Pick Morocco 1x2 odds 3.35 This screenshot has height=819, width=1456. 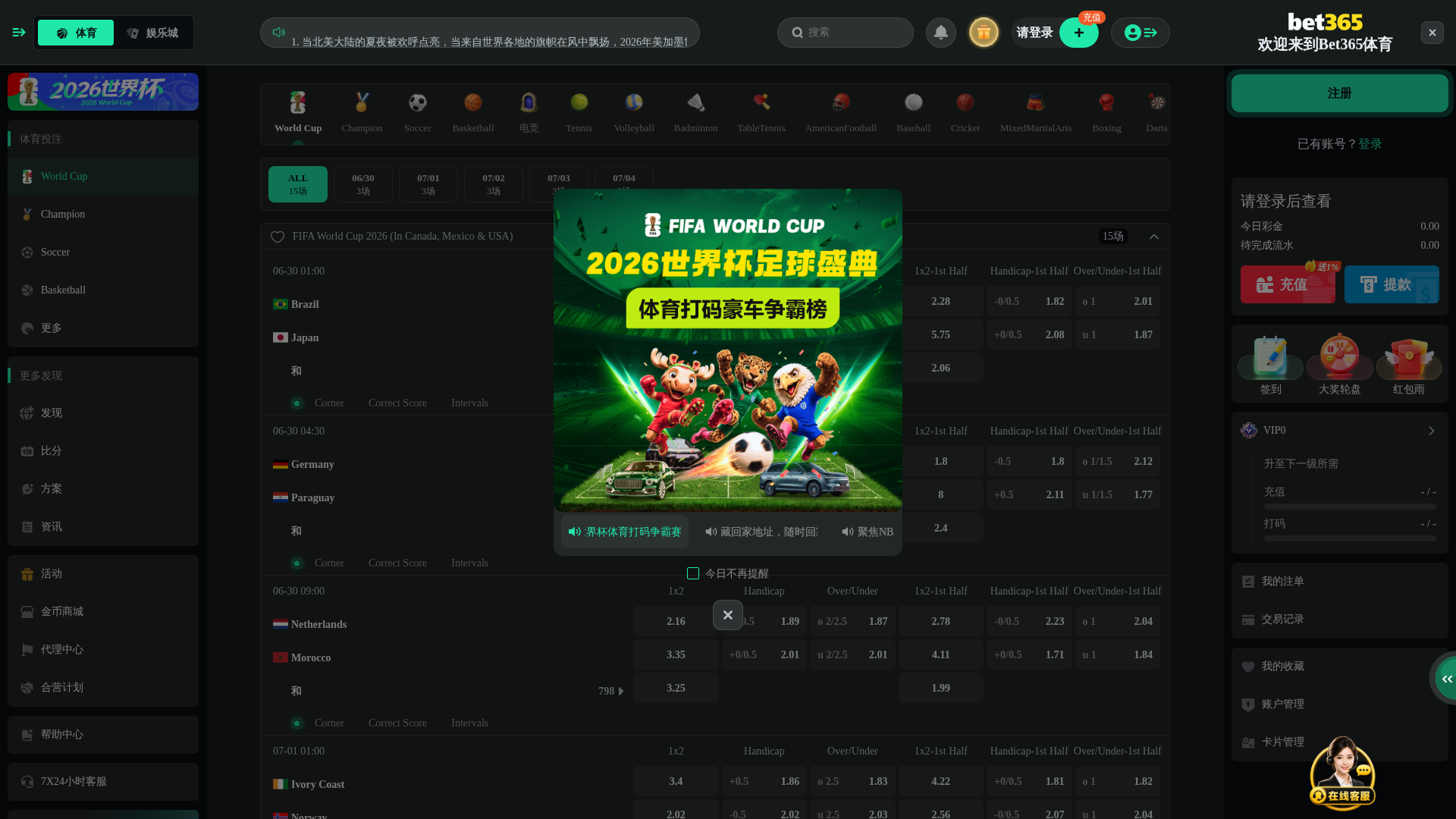(676, 654)
